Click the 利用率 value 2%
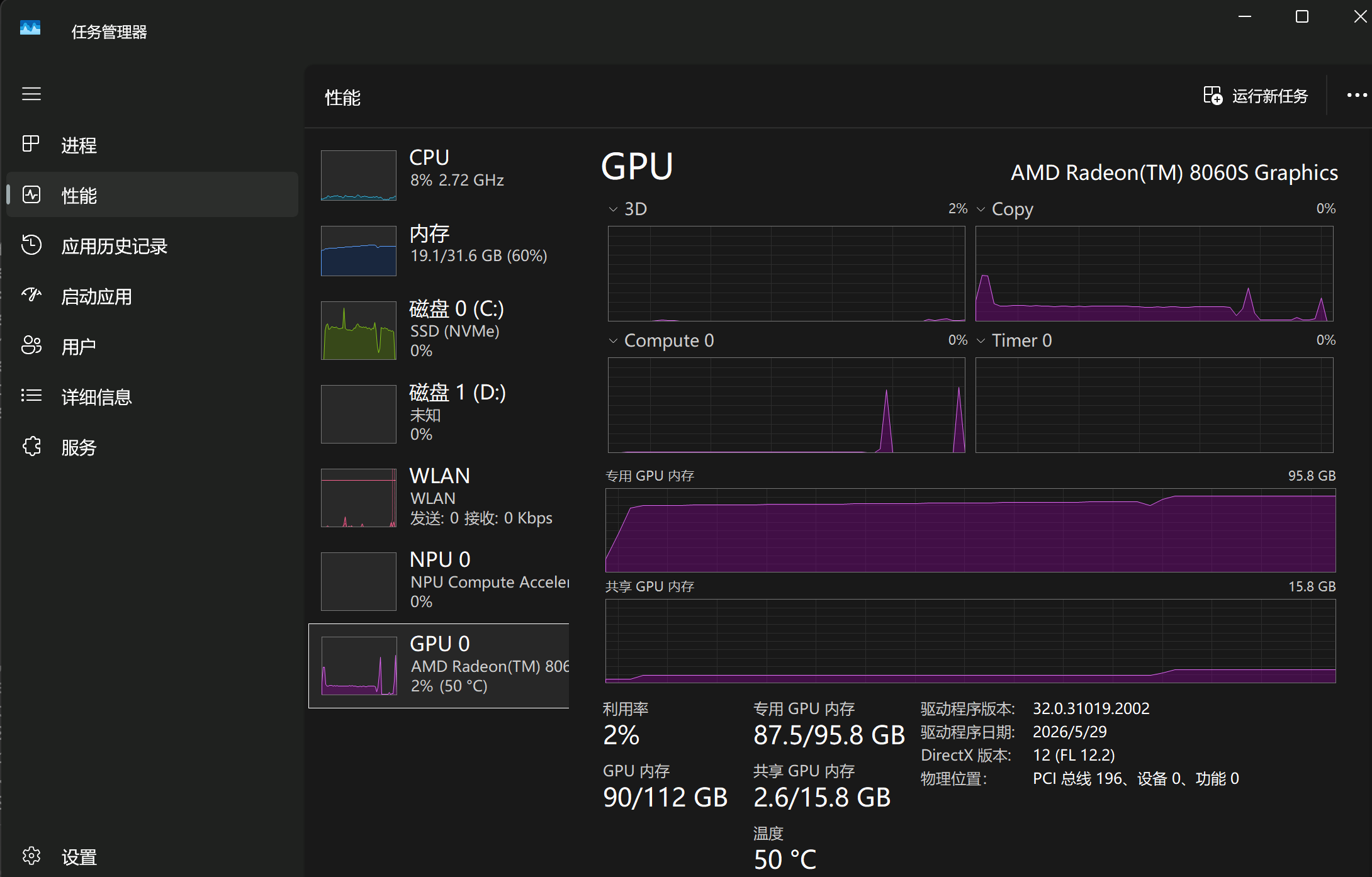Viewport: 1372px width, 877px height. coord(621,735)
